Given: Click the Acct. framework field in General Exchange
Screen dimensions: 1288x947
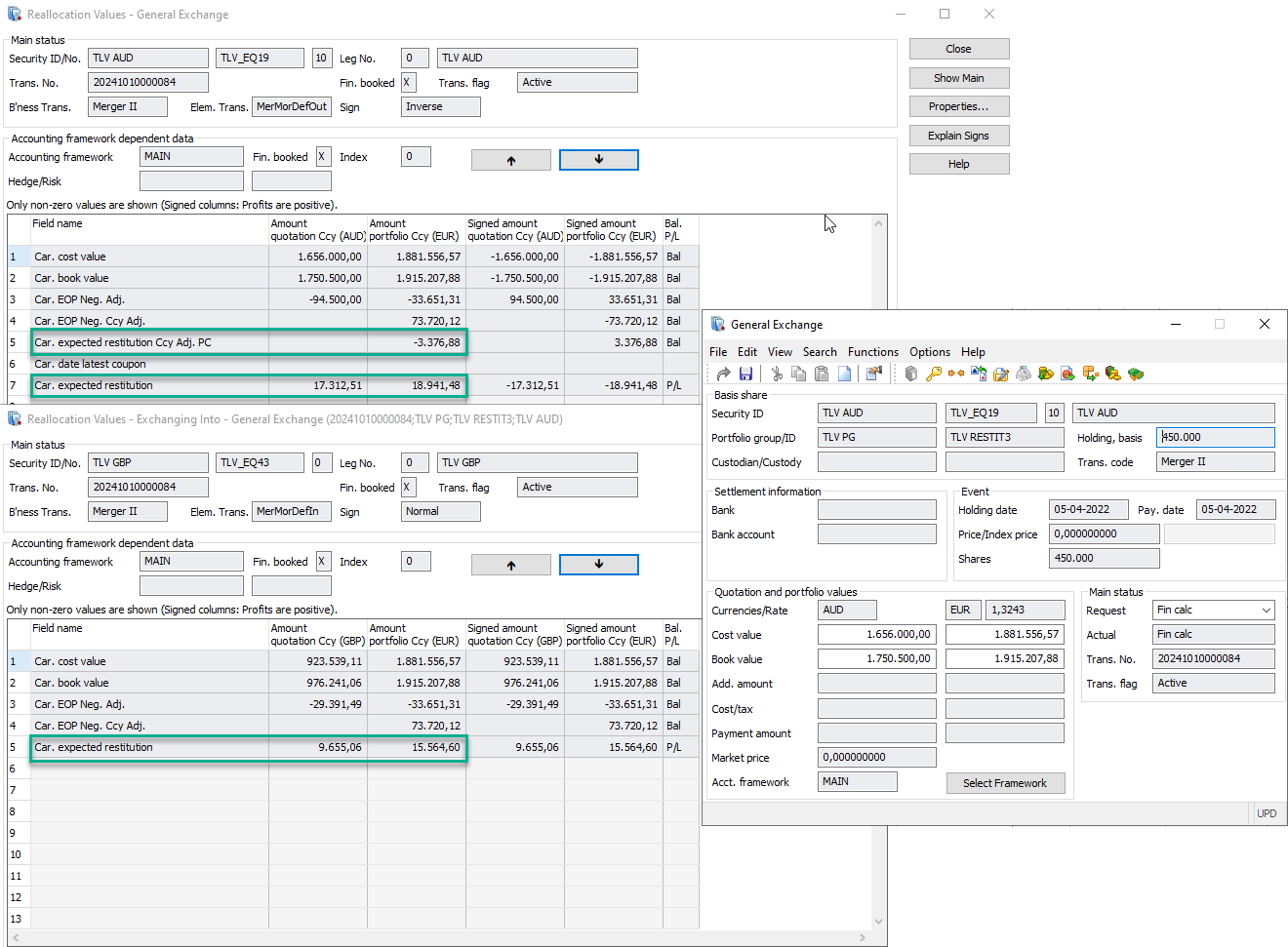Looking at the screenshot, I should (858, 781).
